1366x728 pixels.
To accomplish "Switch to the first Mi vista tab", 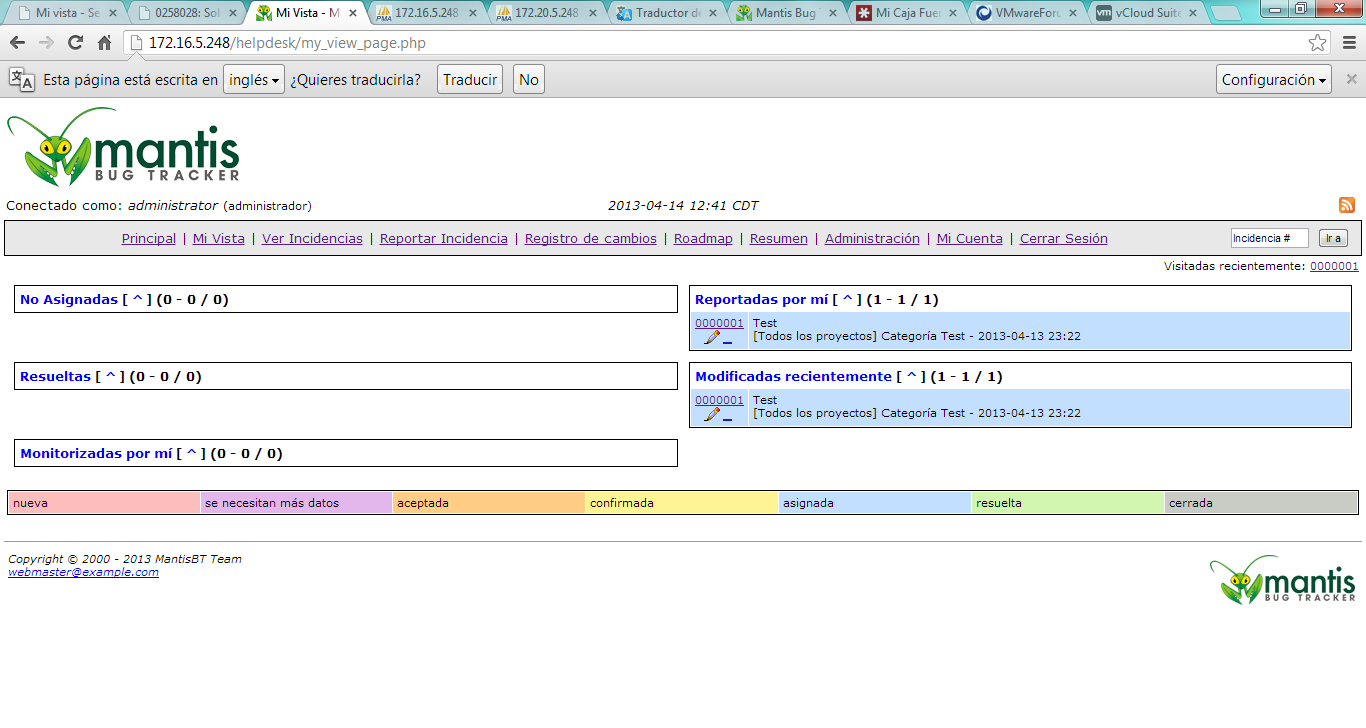I will pyautogui.click(x=66, y=14).
